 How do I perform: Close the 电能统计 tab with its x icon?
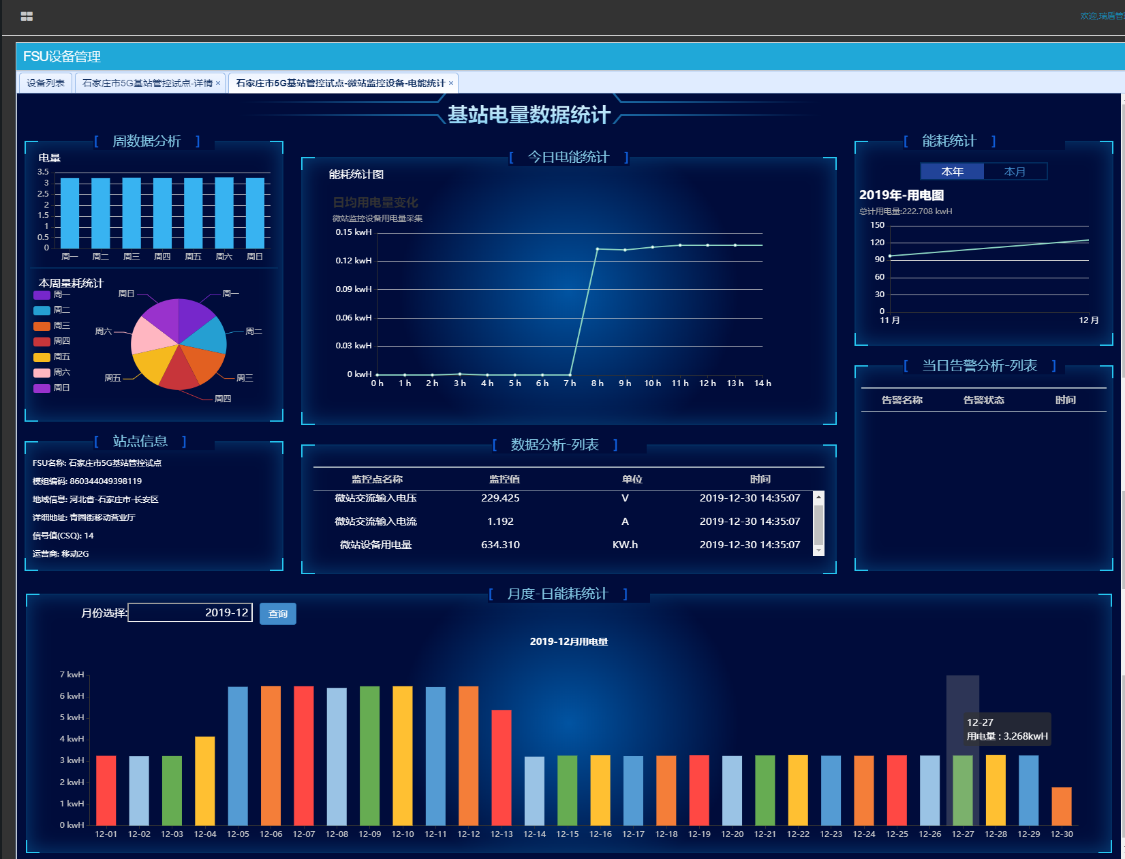coord(451,83)
